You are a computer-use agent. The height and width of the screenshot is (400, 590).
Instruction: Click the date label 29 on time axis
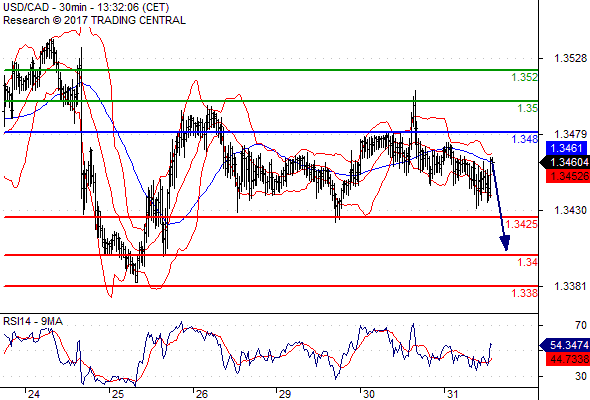(285, 394)
